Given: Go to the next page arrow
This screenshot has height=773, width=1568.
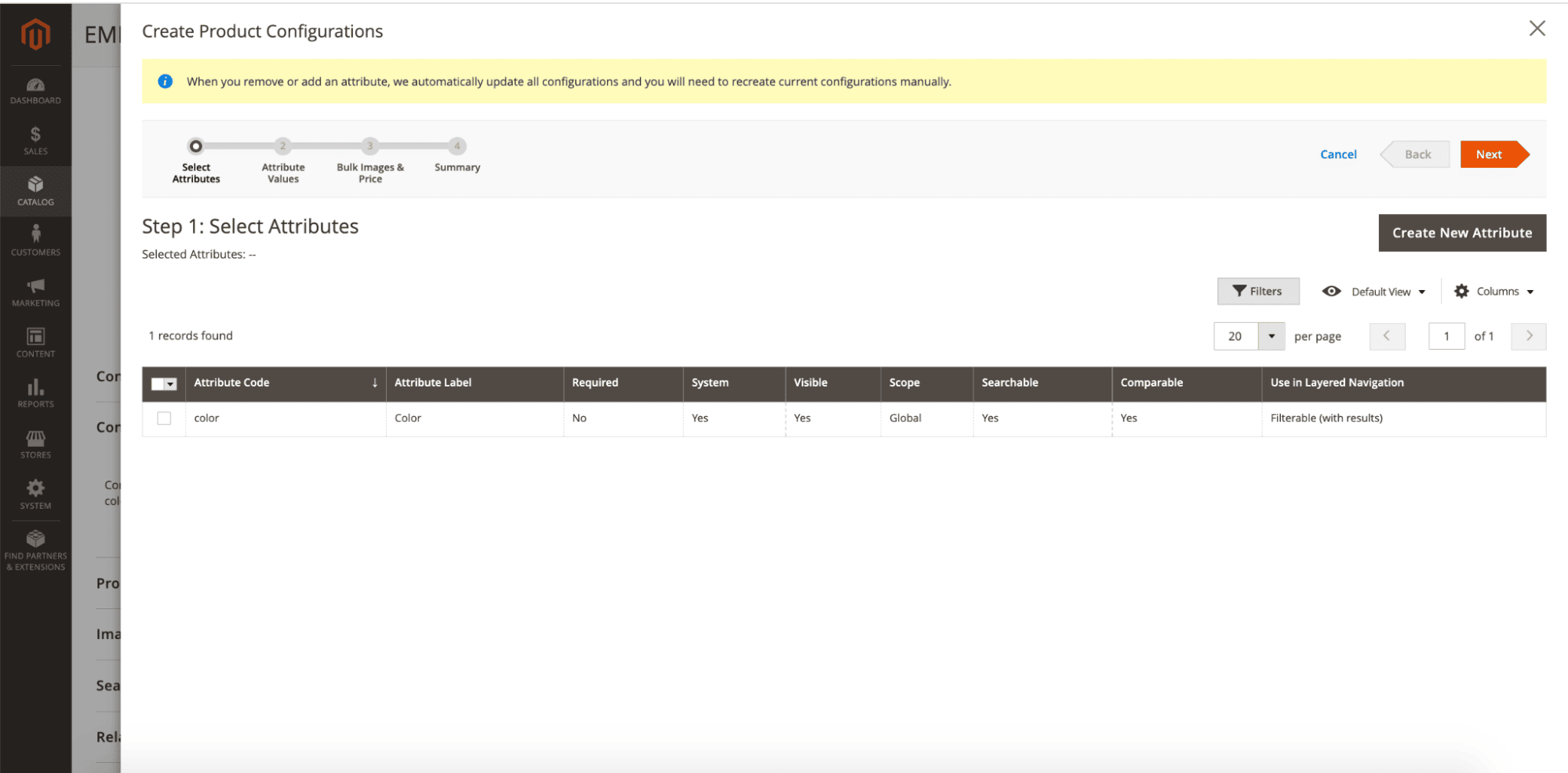Looking at the screenshot, I should [1529, 336].
